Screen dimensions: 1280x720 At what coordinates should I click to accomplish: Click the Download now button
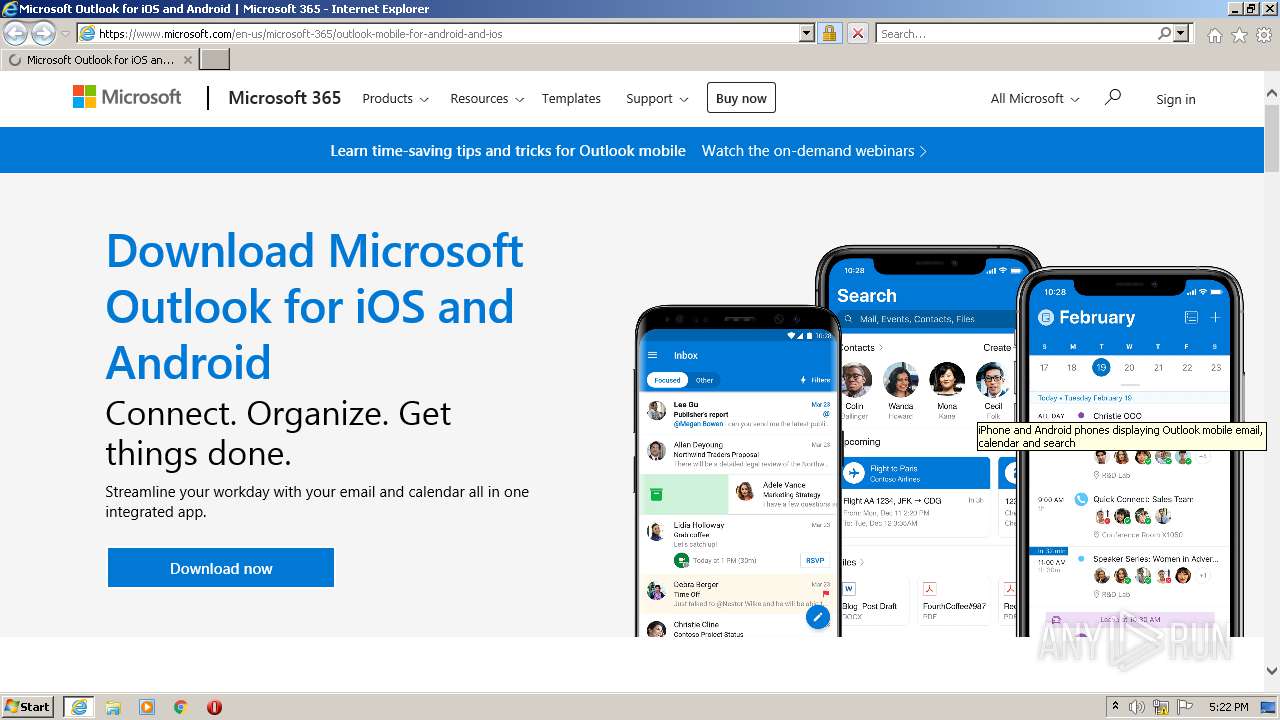click(221, 568)
